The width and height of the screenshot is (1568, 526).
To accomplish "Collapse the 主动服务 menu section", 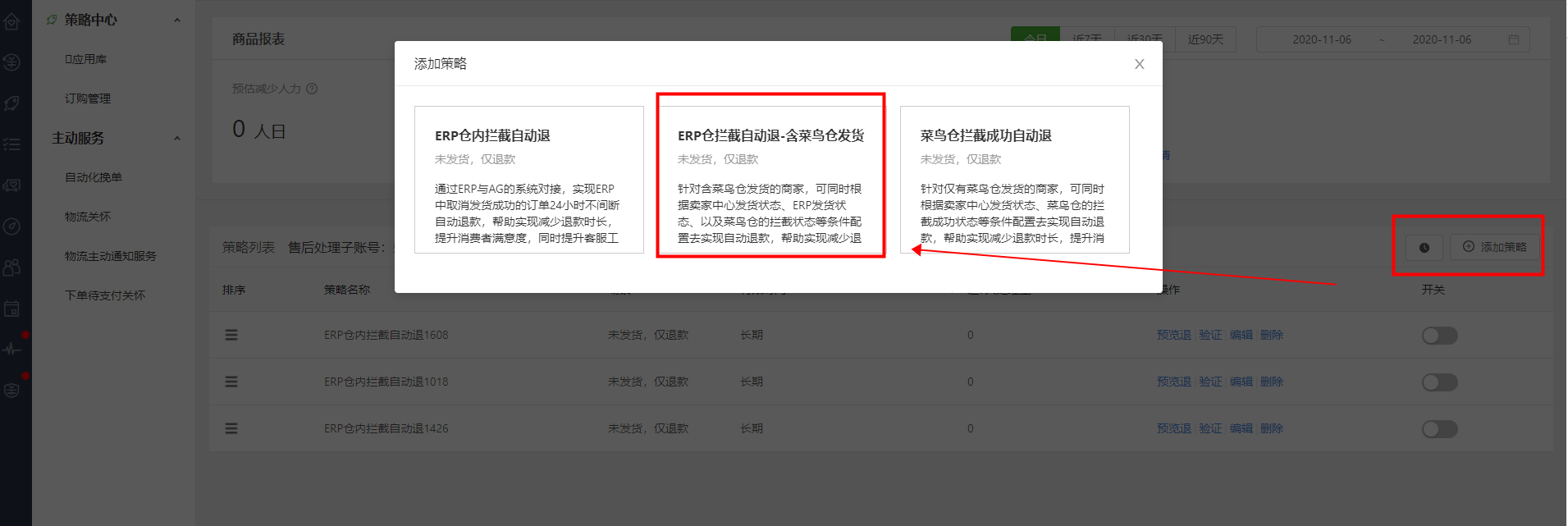I will pos(177,138).
